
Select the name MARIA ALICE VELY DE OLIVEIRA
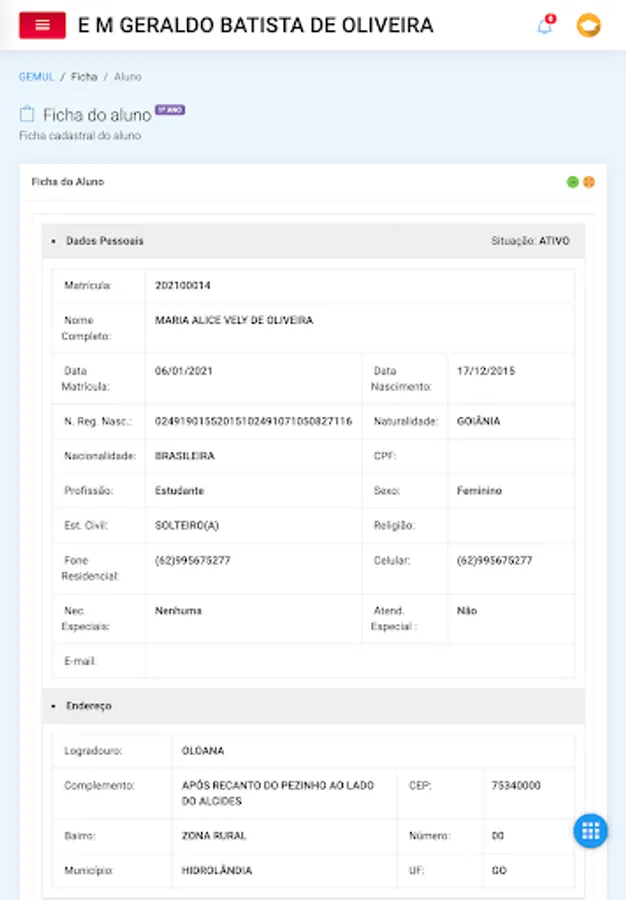[x=234, y=320]
